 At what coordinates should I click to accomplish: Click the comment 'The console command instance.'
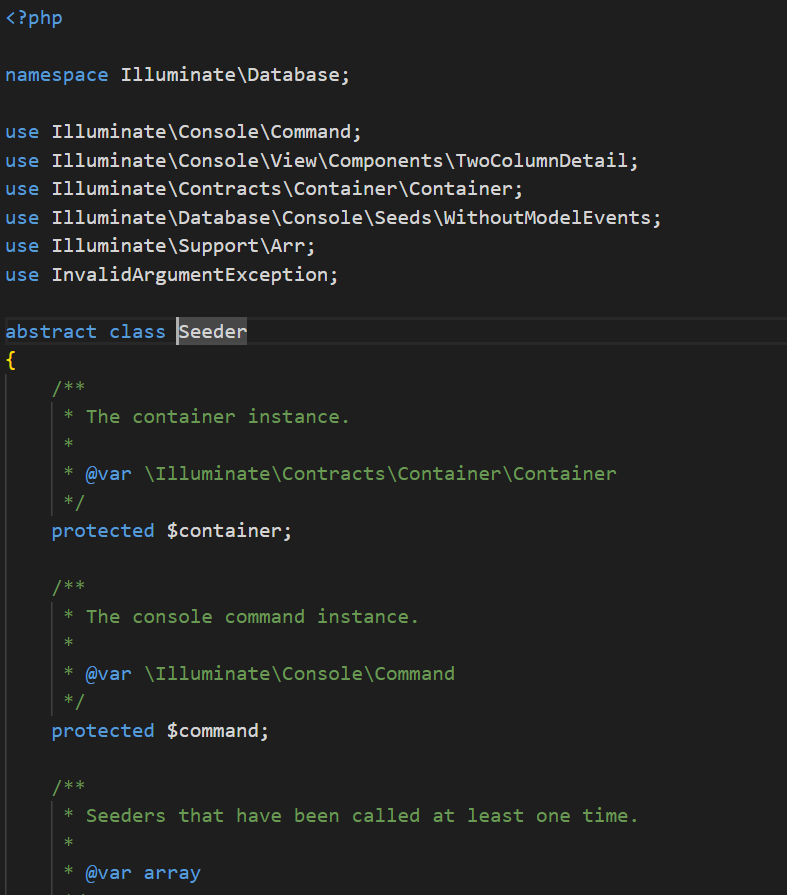[x=252, y=616]
